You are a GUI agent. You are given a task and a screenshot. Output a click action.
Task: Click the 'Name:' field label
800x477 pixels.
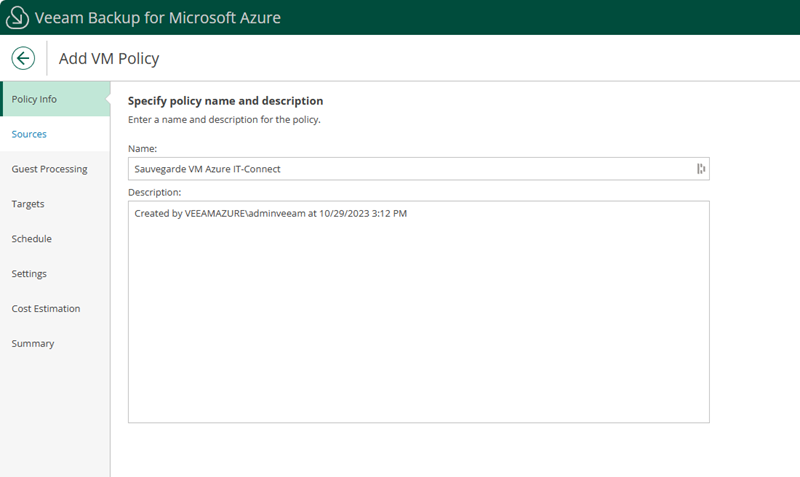point(142,148)
